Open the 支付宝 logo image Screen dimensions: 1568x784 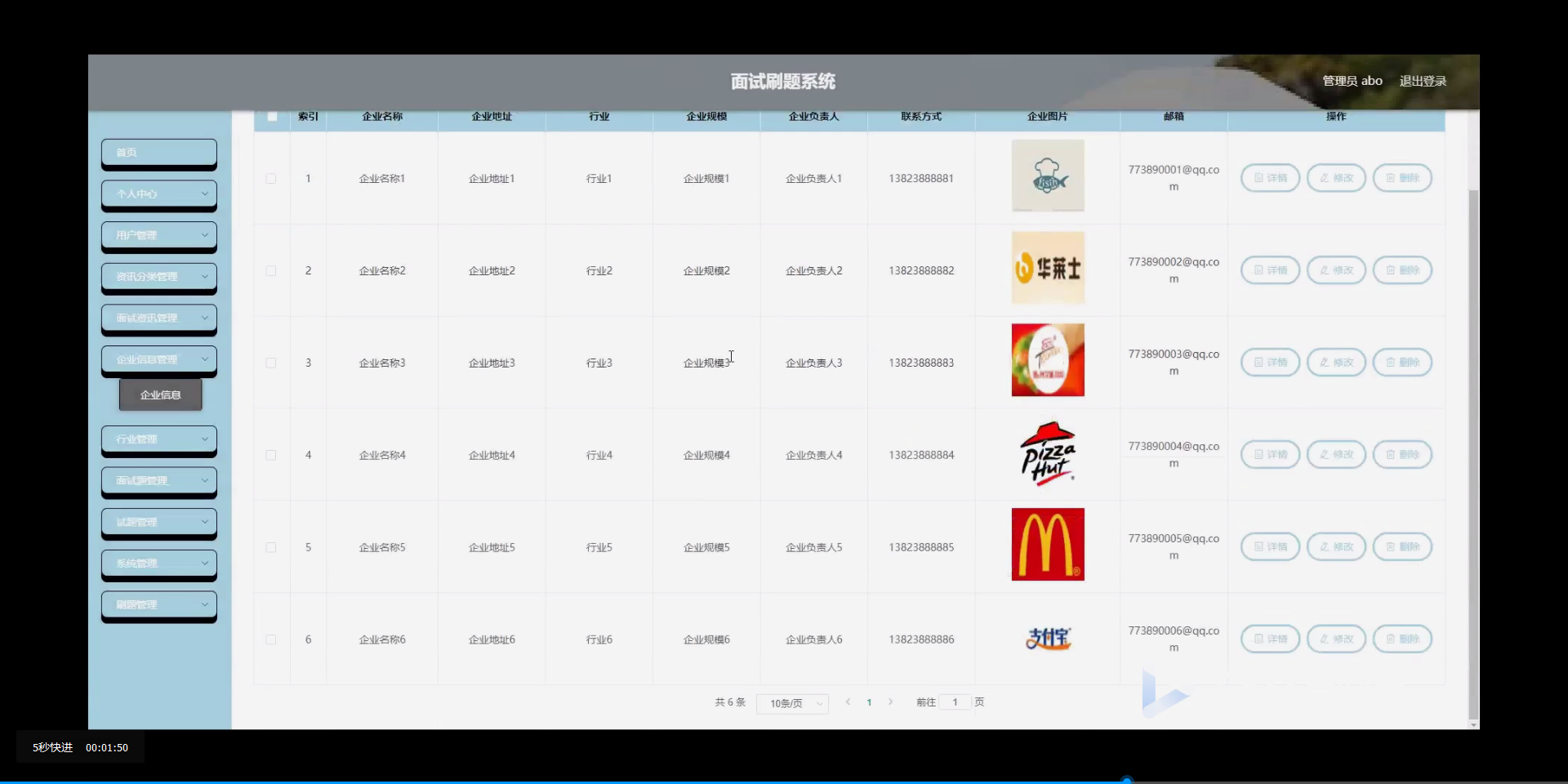pyautogui.click(x=1048, y=638)
